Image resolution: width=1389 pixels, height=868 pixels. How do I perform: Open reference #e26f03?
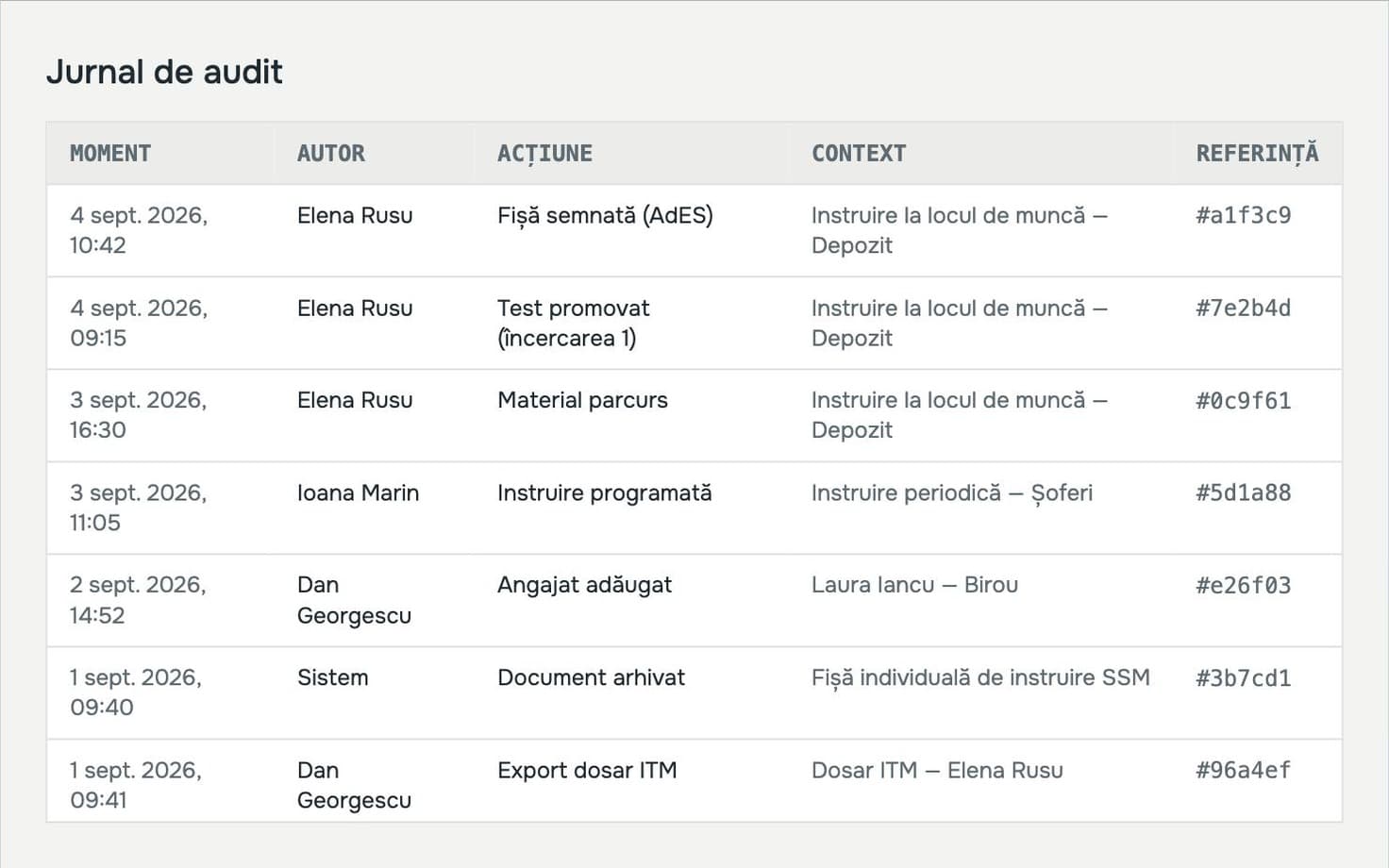coord(1243,585)
